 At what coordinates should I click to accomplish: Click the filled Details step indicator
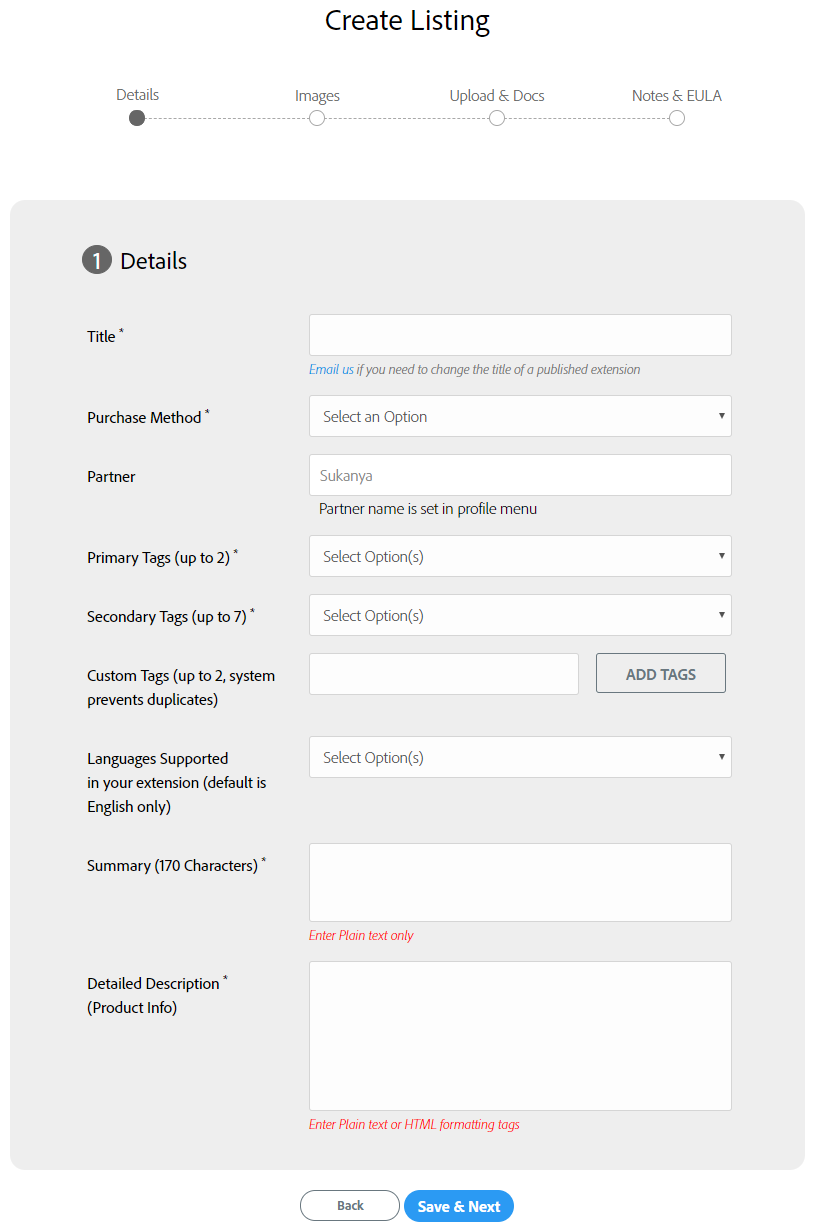pos(137,117)
